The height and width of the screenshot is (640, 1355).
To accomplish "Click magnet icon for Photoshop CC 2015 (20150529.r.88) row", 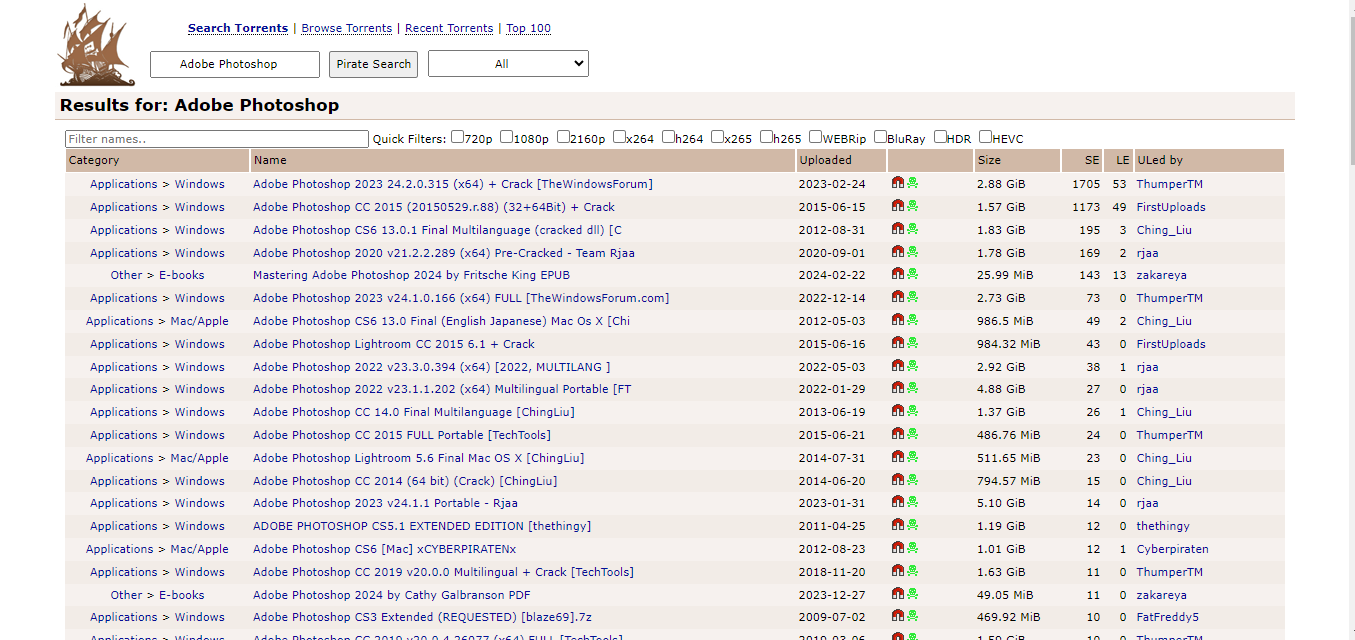I will pos(898,206).
